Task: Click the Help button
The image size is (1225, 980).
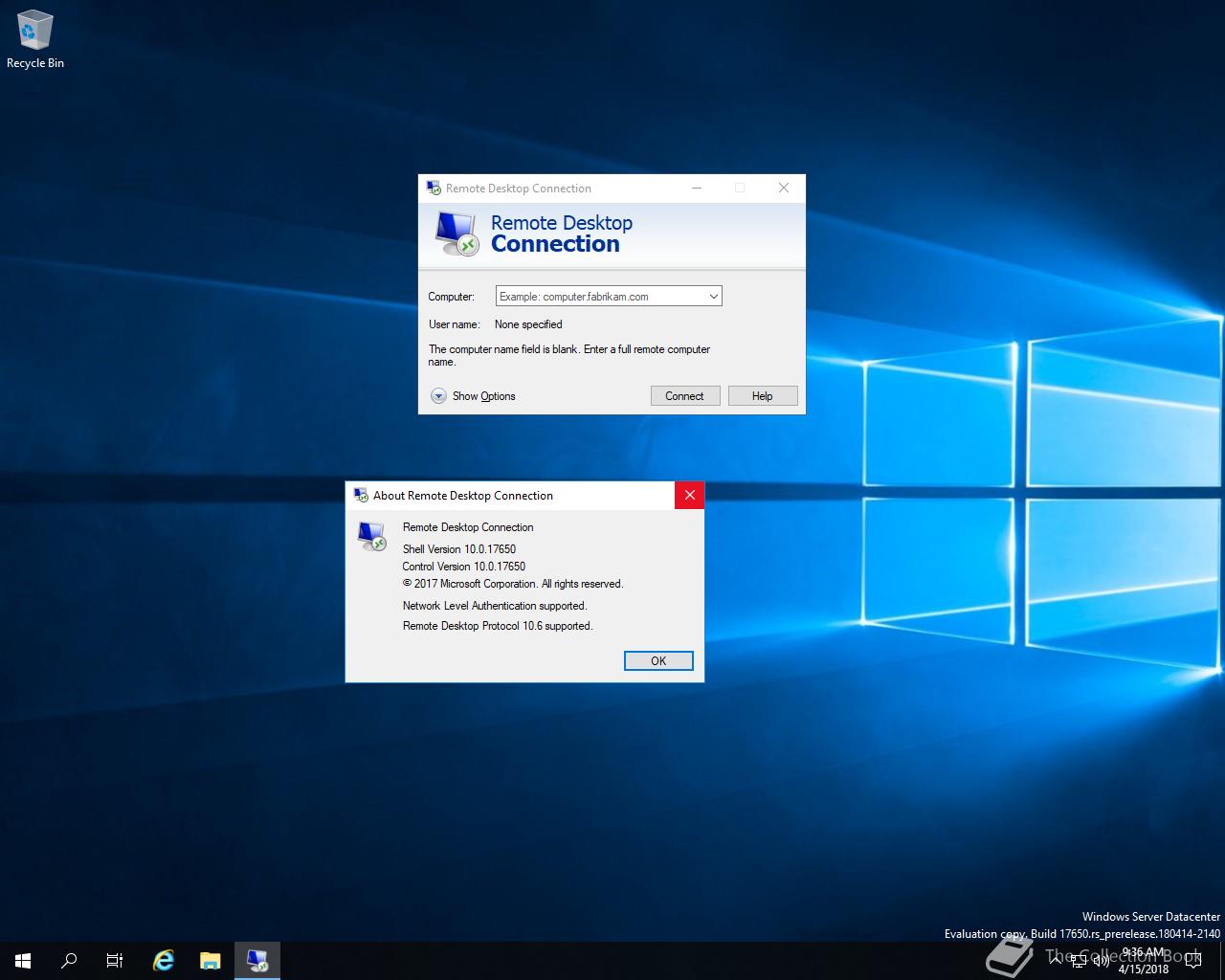Action: 762,396
